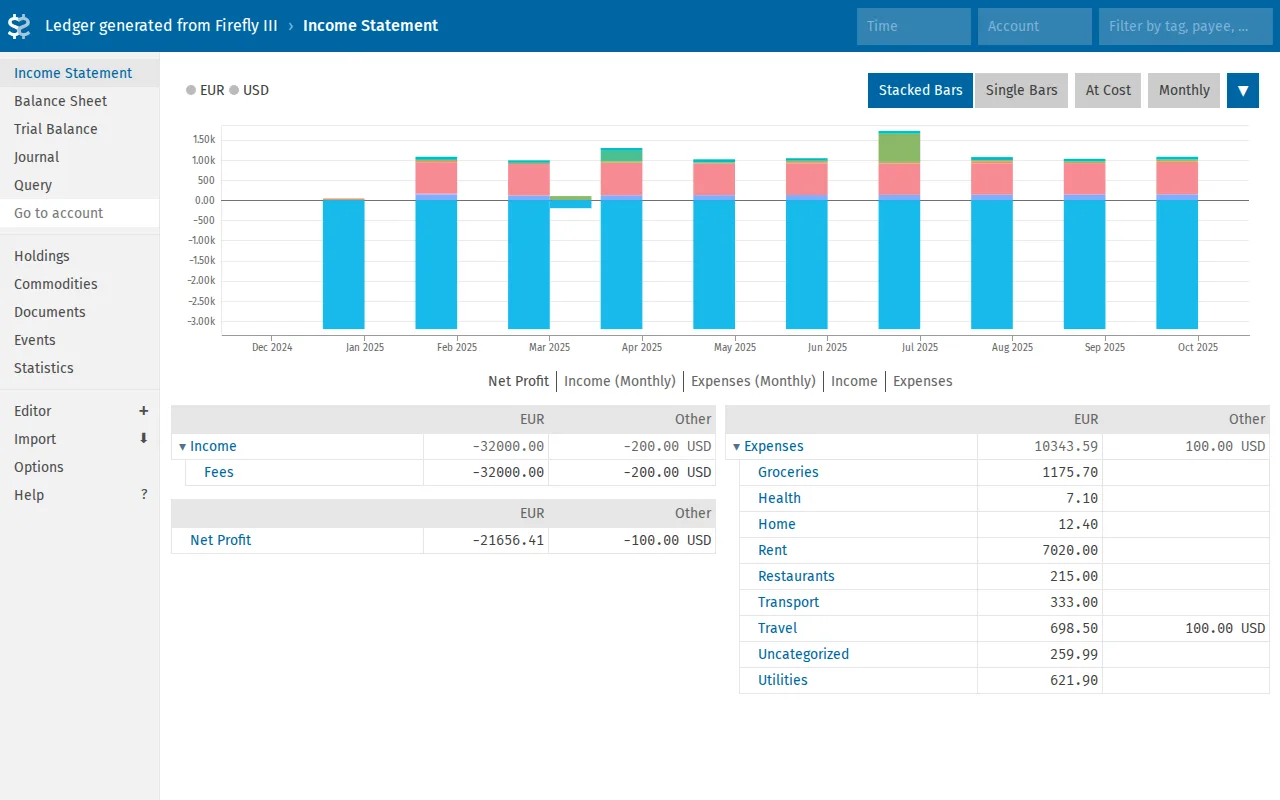Toggle the USD currency legend dot

234,90
